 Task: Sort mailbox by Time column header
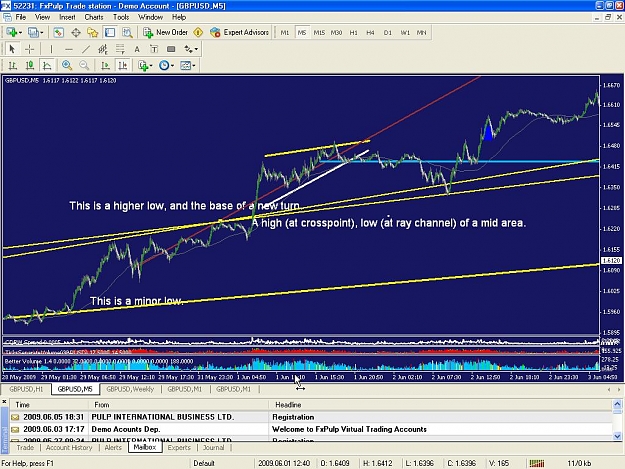coord(50,405)
